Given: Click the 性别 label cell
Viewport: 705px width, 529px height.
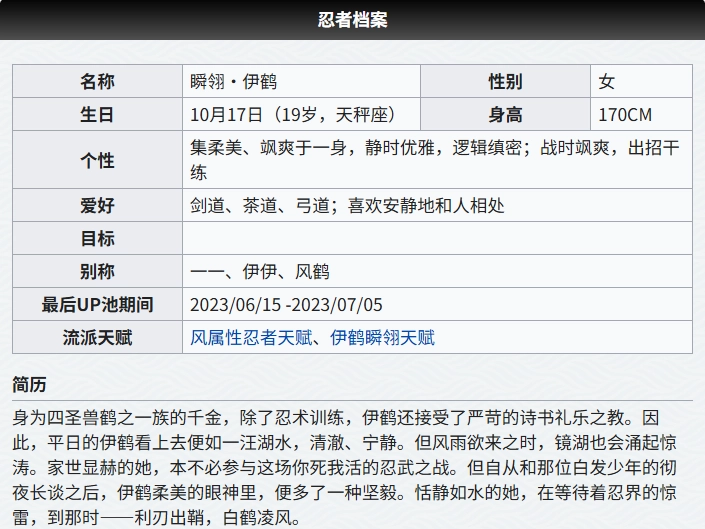Looking at the screenshot, I should [505, 82].
